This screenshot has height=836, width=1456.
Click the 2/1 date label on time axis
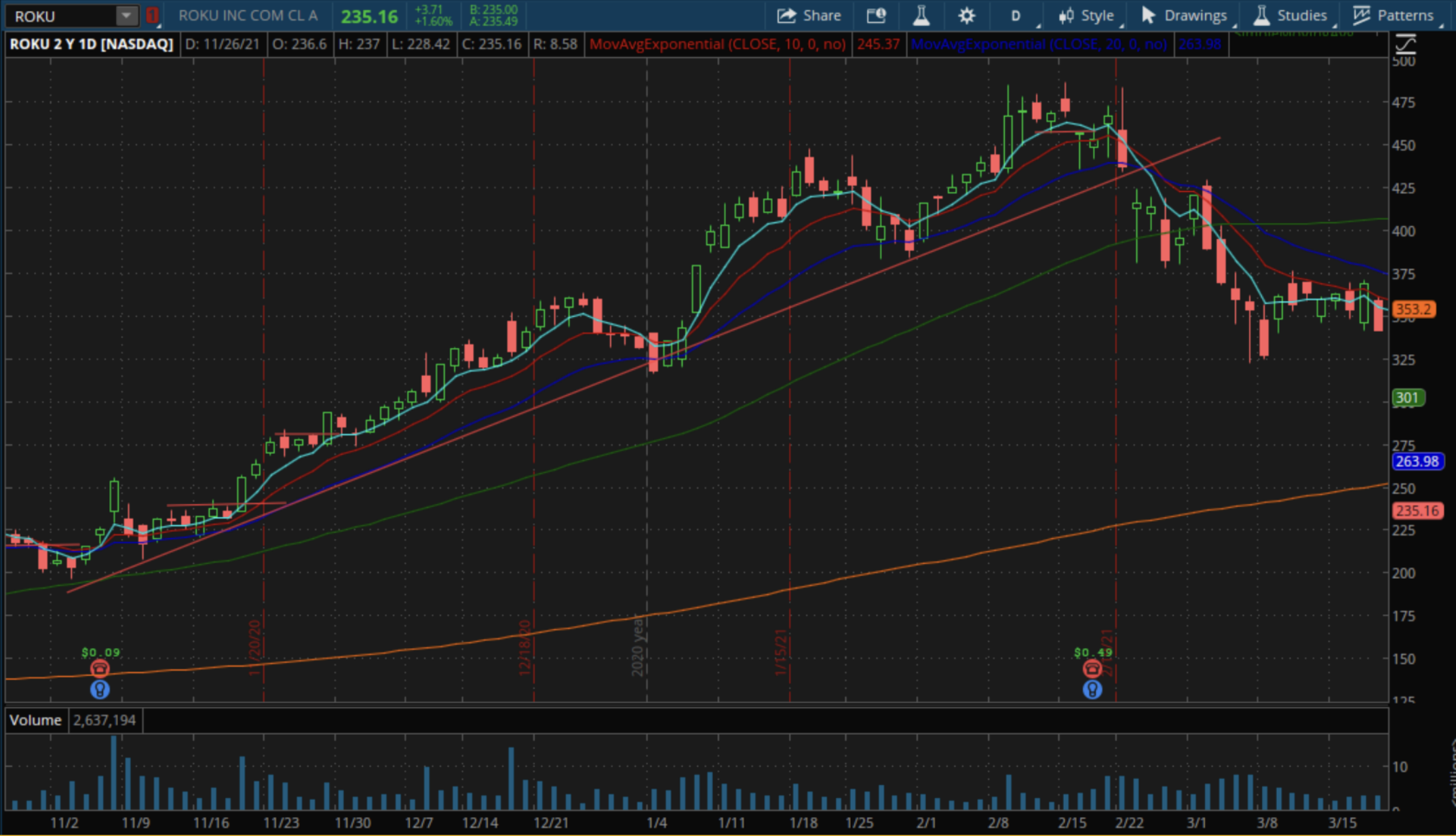click(926, 822)
